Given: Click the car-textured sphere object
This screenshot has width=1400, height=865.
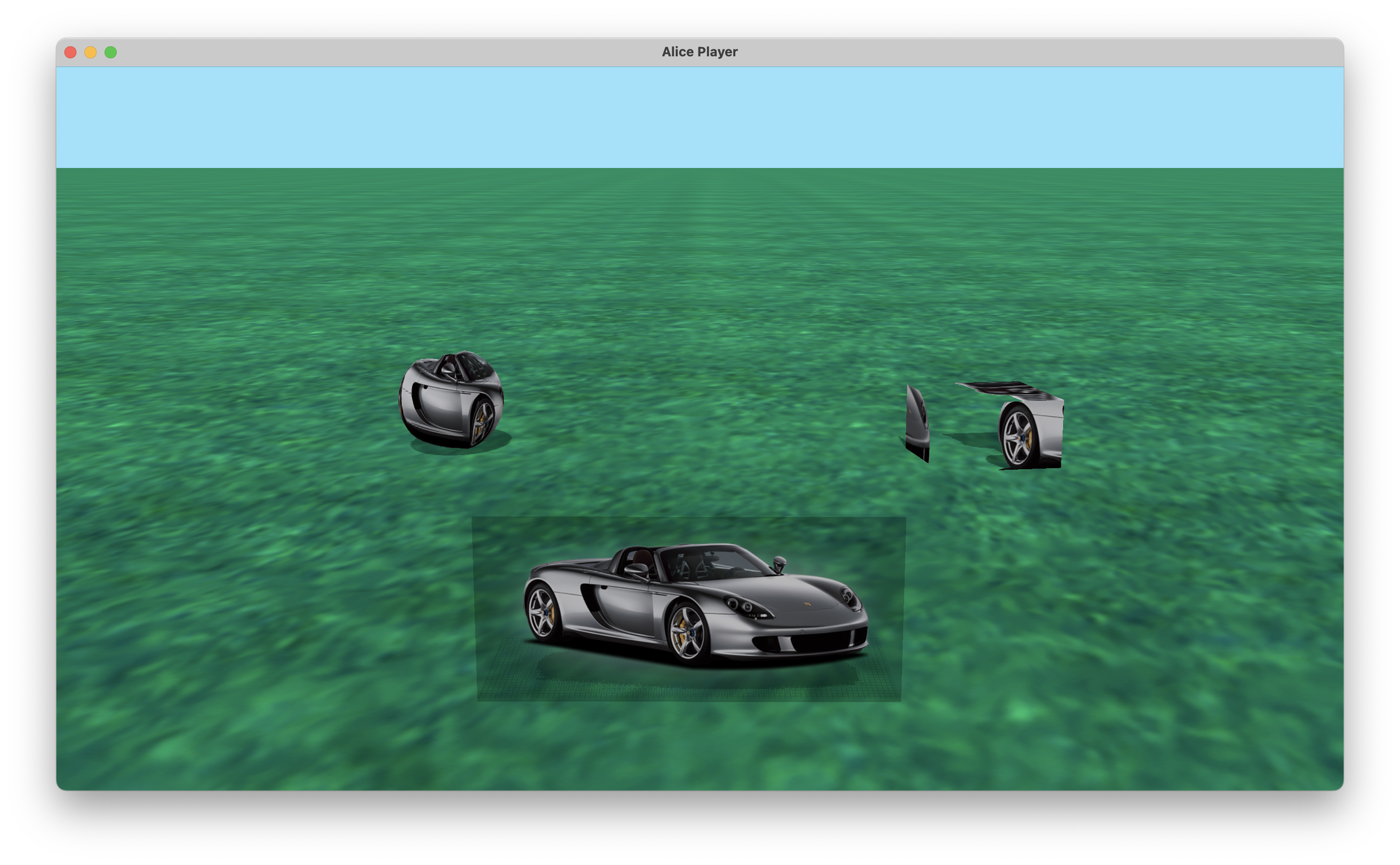Looking at the screenshot, I should 451,399.
